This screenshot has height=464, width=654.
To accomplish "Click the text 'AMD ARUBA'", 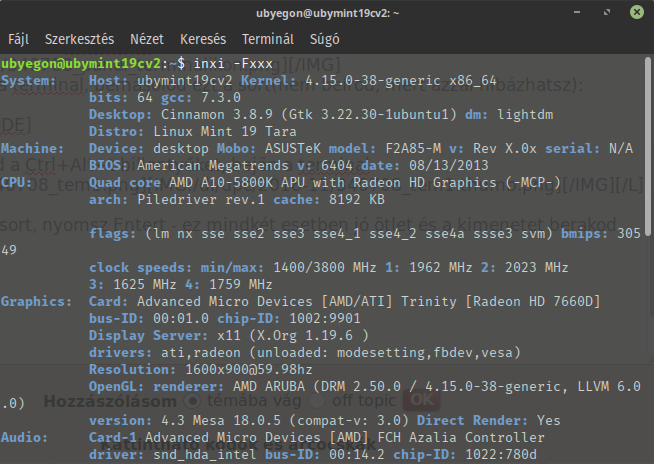I will coord(269,386).
